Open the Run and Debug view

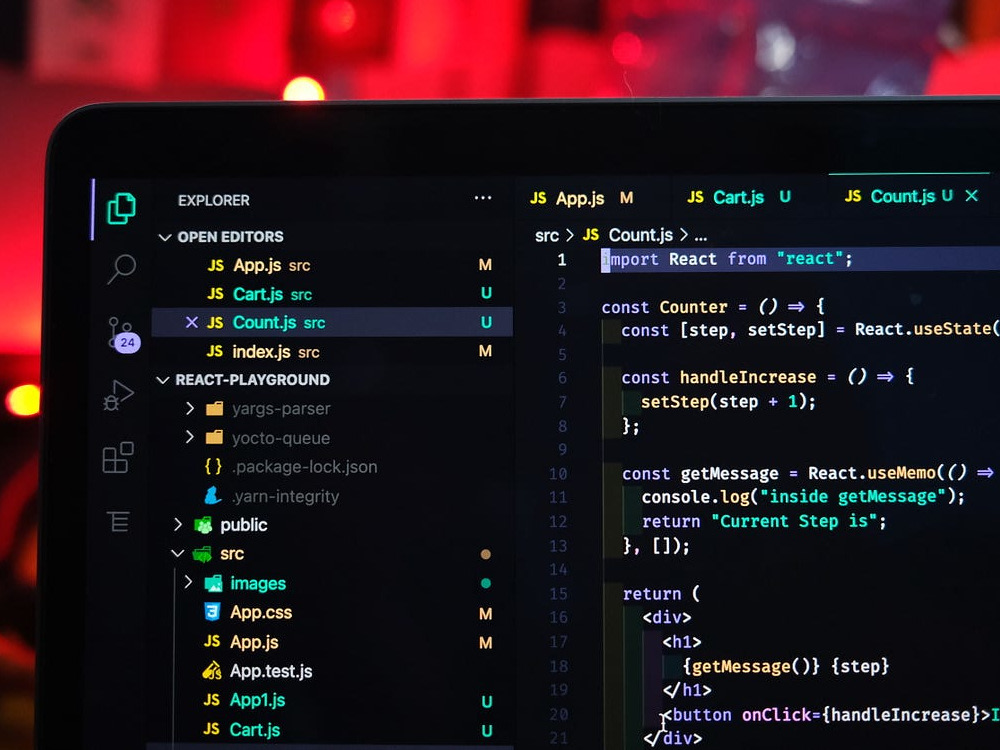[x=119, y=395]
